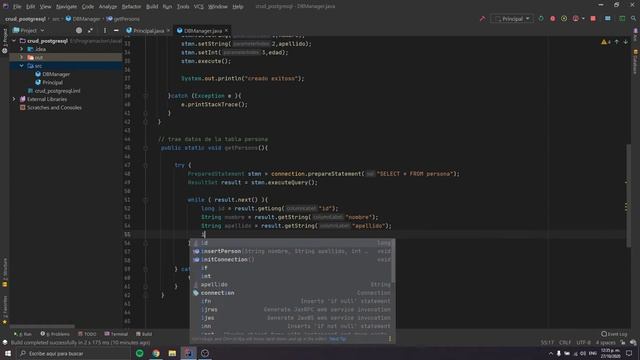This screenshot has width=640, height=360.
Task: Click the editor vertical scrollbar
Action: pyautogui.click(x=629, y=196)
